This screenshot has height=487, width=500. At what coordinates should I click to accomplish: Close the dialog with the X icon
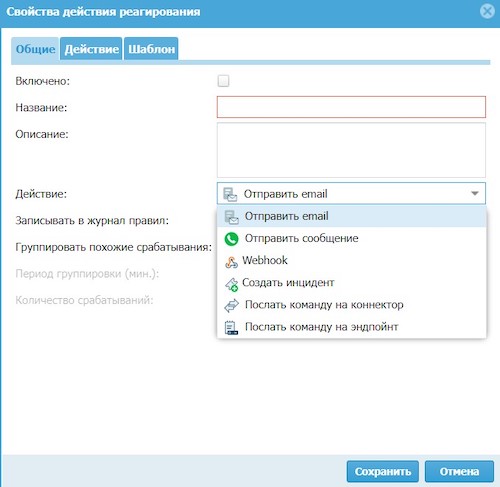pyautogui.click(x=487, y=12)
